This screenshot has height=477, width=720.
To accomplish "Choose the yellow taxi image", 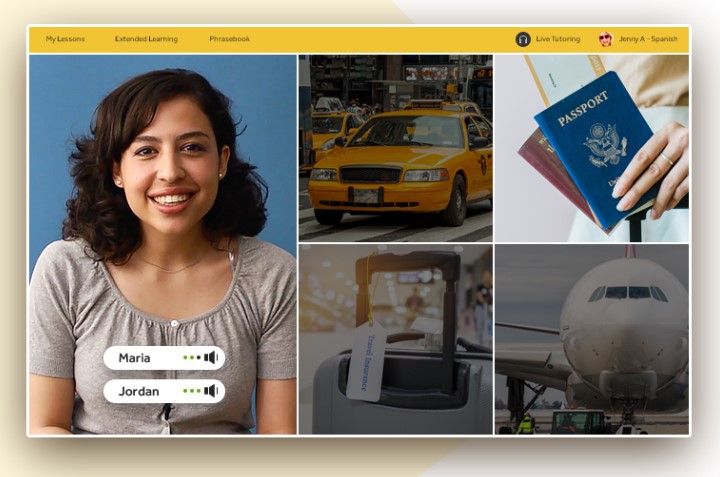I will click(x=395, y=148).
